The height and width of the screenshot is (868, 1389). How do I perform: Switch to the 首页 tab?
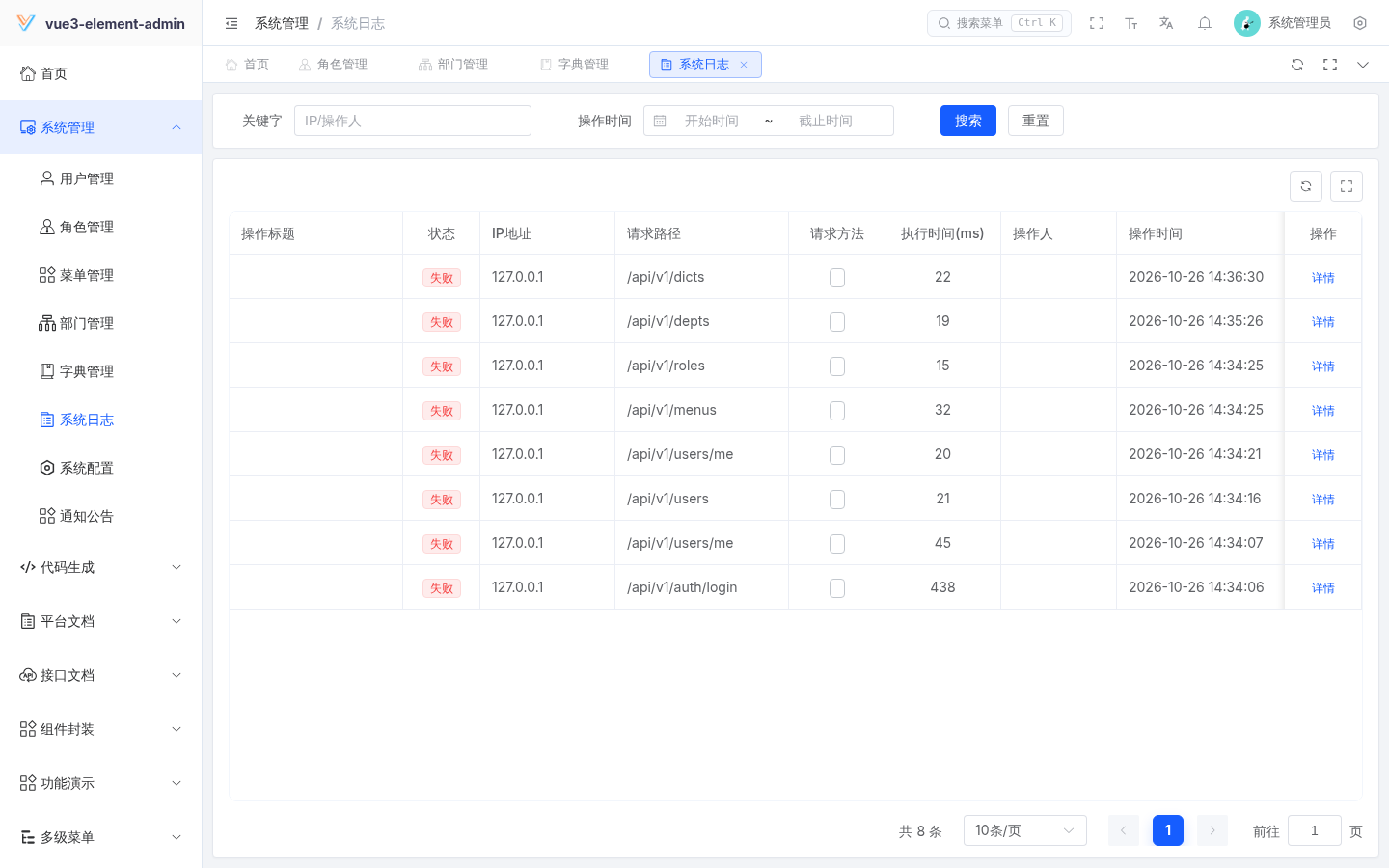tap(247, 65)
